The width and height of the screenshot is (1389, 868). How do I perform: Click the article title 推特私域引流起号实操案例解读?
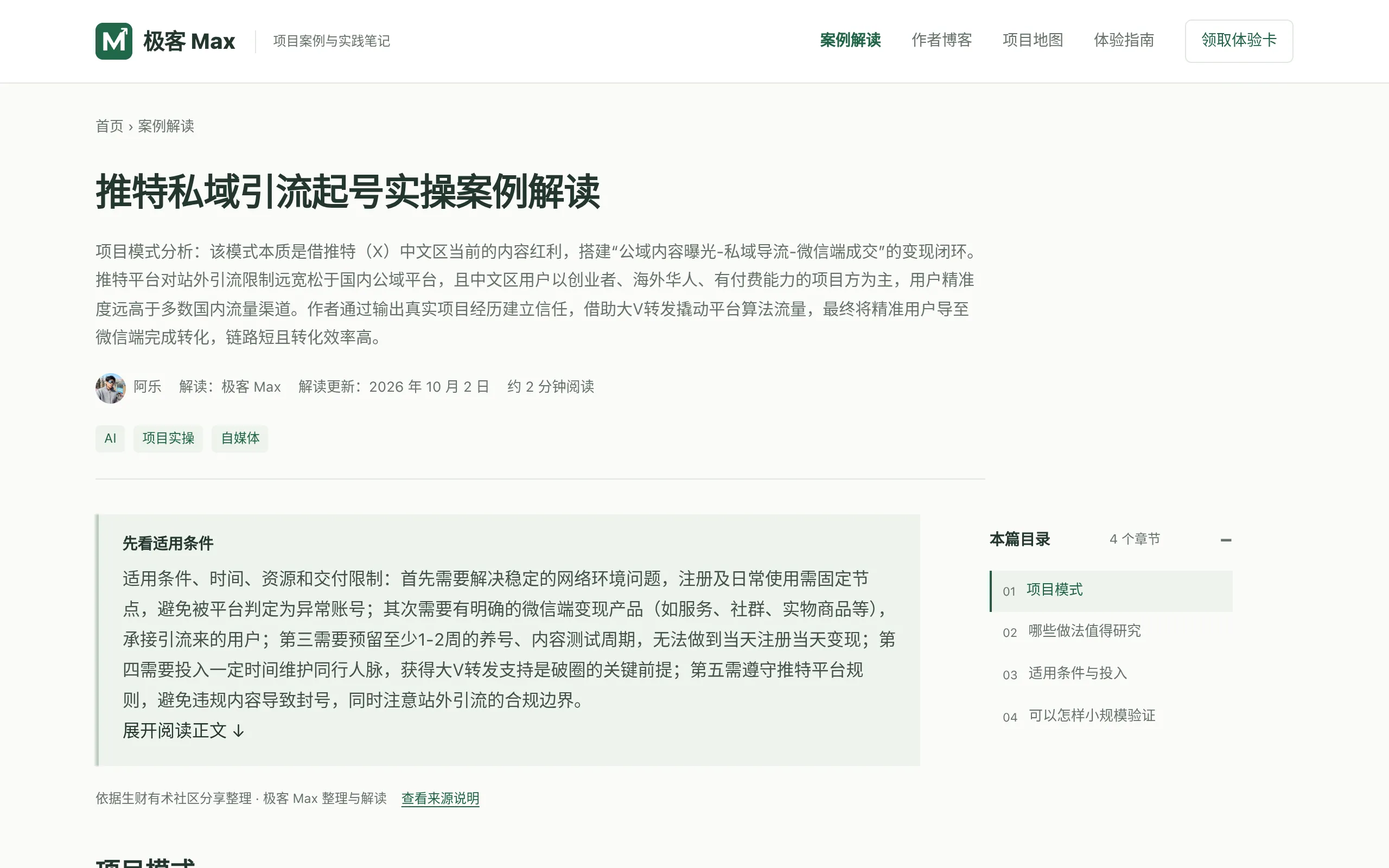point(348,191)
